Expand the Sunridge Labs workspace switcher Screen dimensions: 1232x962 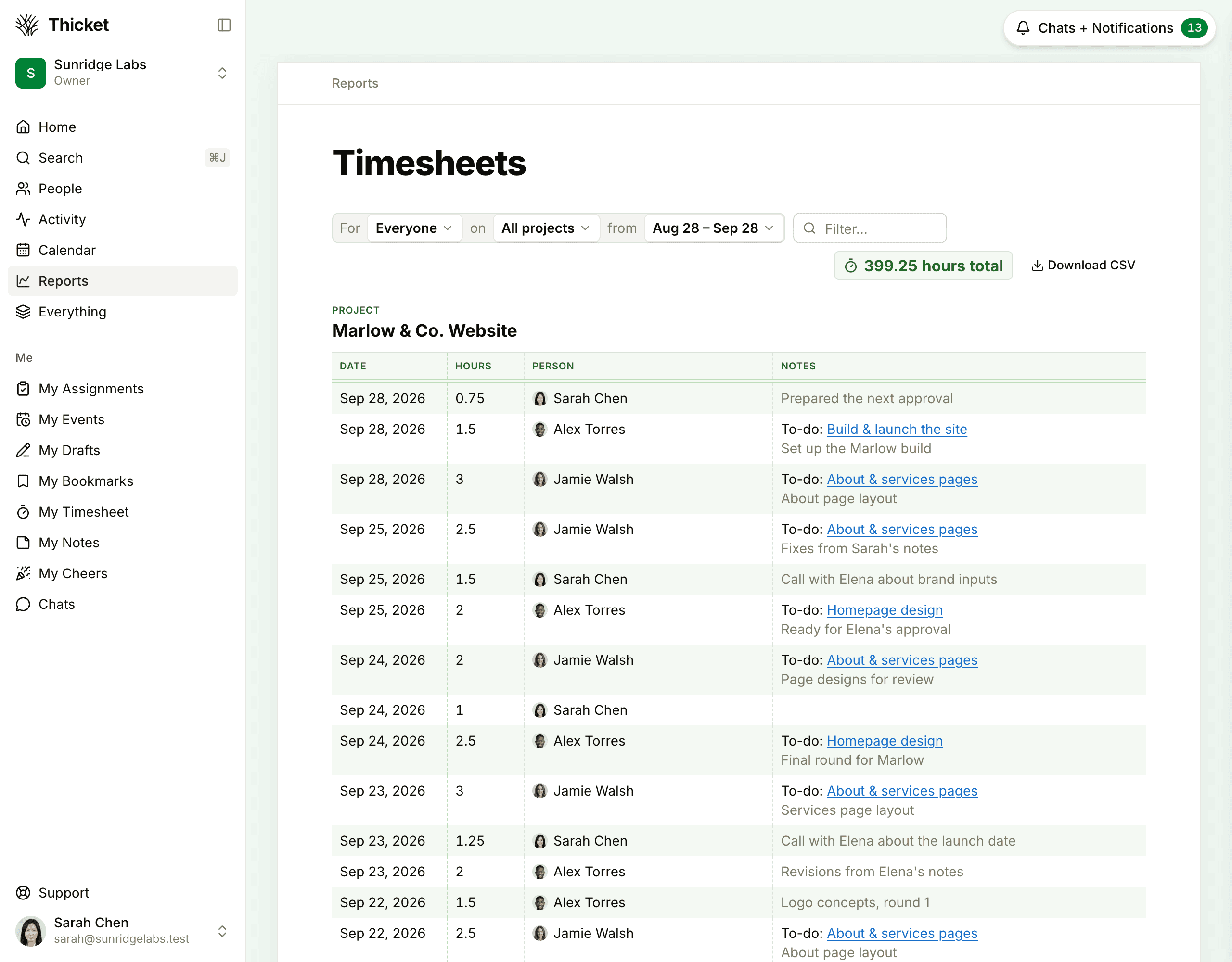tap(222, 73)
